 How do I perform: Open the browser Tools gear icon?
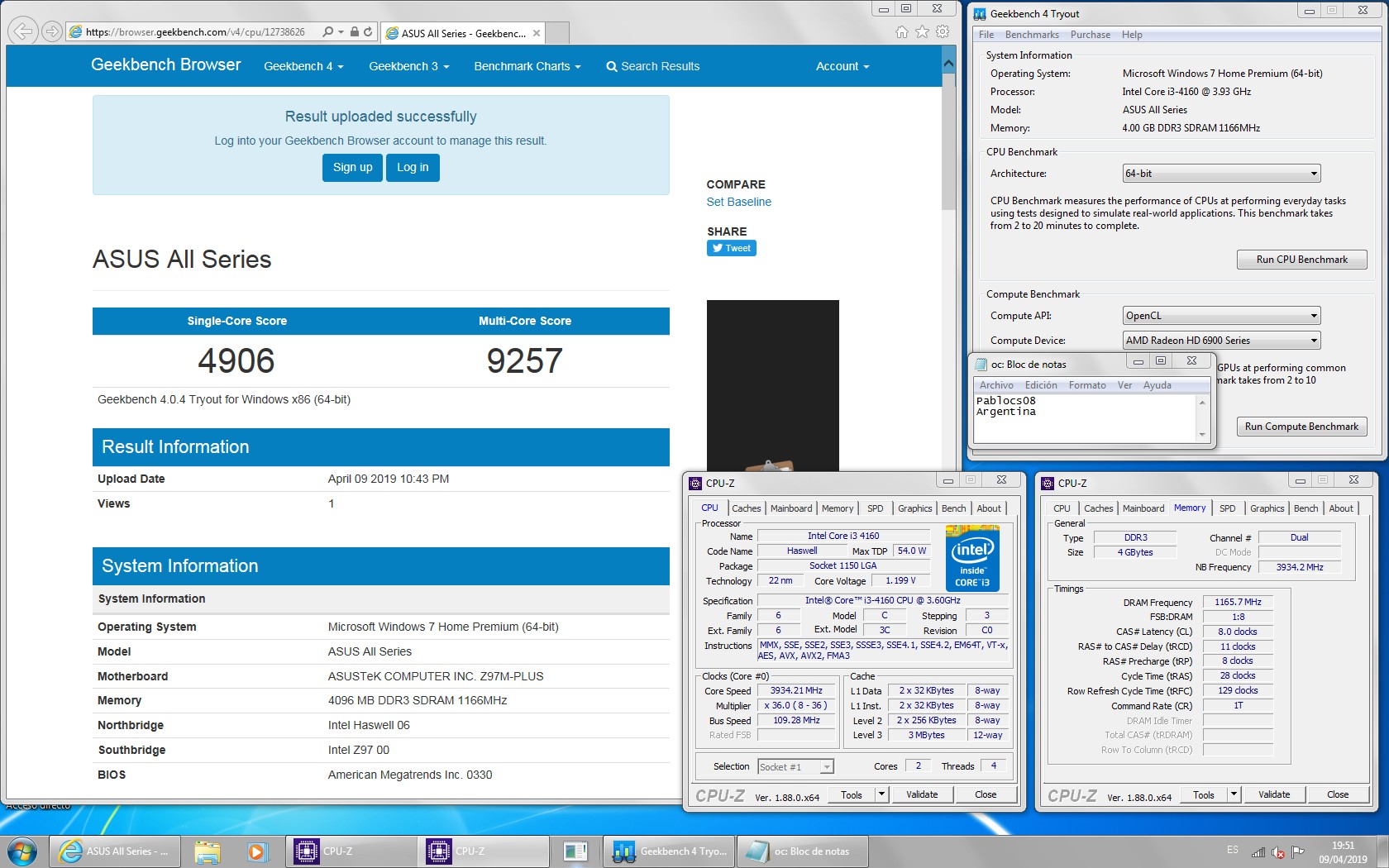(x=943, y=32)
